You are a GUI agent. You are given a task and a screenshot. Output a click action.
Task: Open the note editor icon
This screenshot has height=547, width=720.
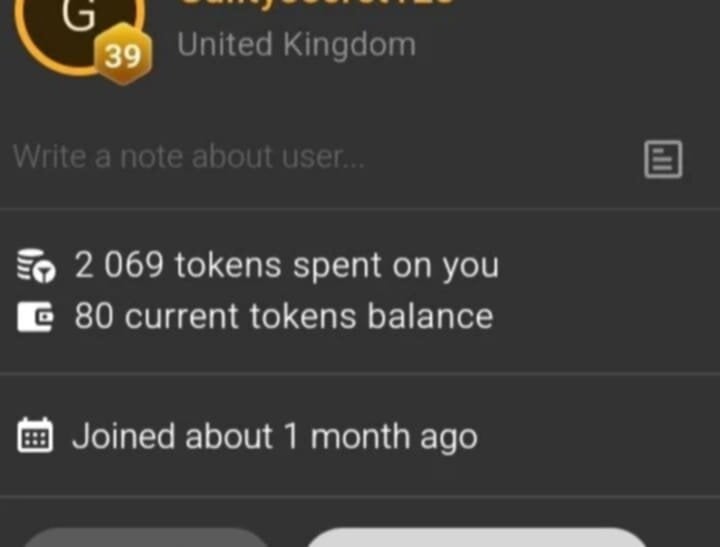tap(663, 159)
